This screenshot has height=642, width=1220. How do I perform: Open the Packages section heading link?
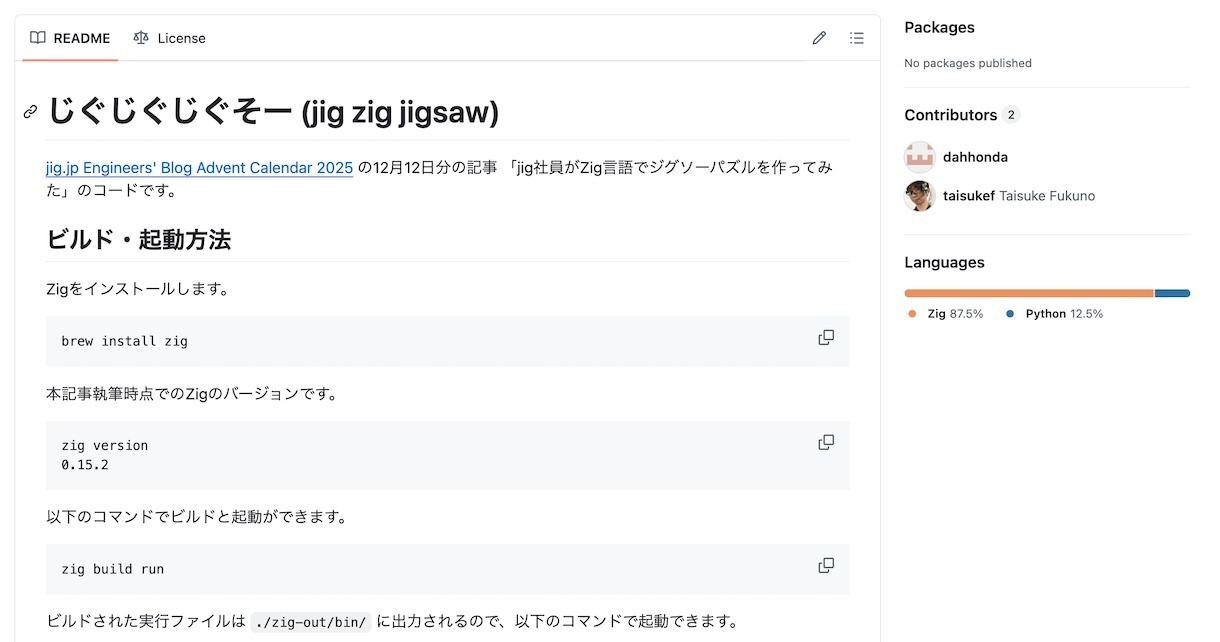click(x=939, y=28)
